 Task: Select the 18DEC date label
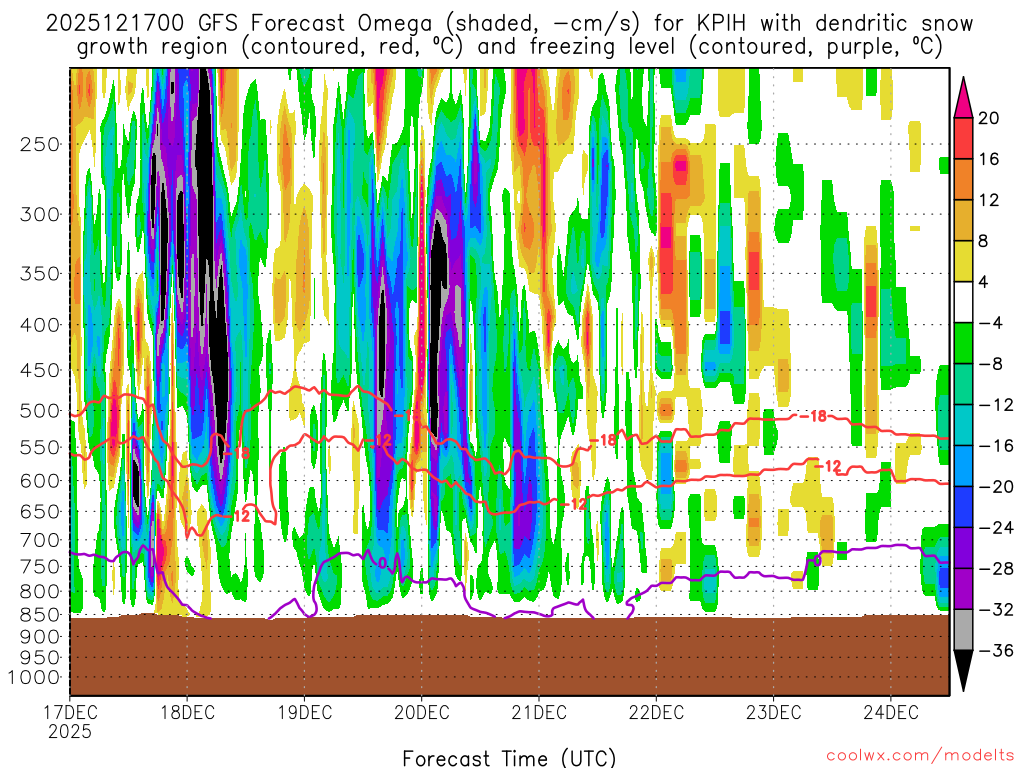187,712
